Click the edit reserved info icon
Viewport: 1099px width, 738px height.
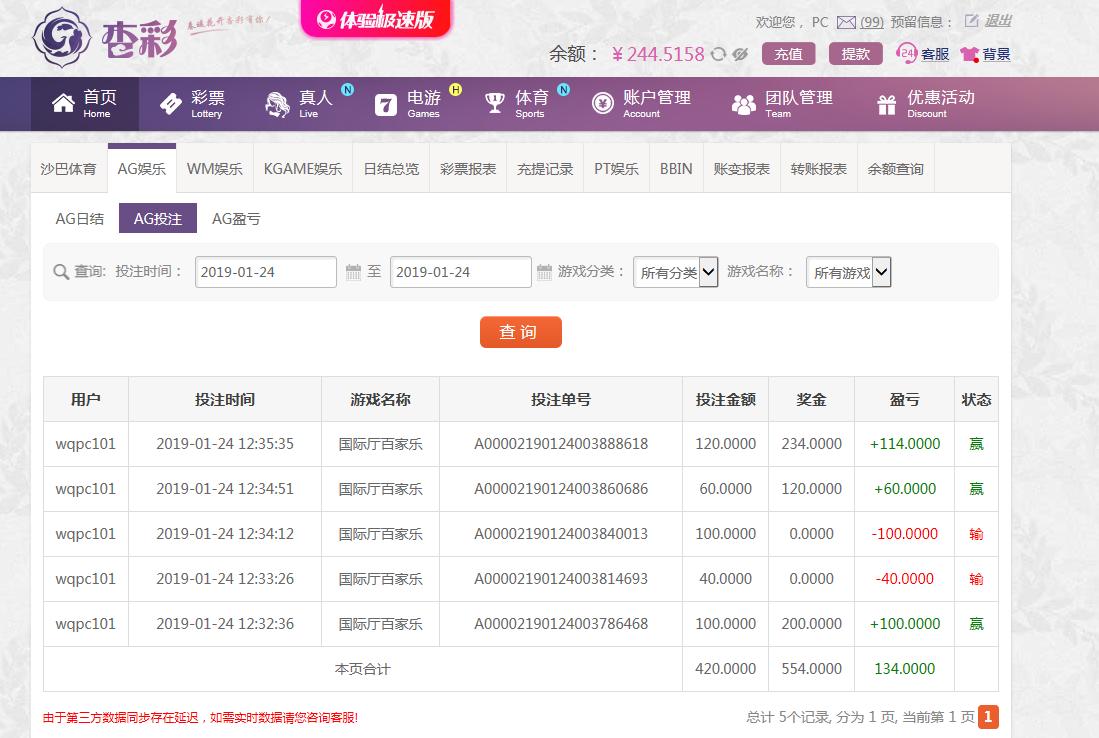tap(971, 21)
